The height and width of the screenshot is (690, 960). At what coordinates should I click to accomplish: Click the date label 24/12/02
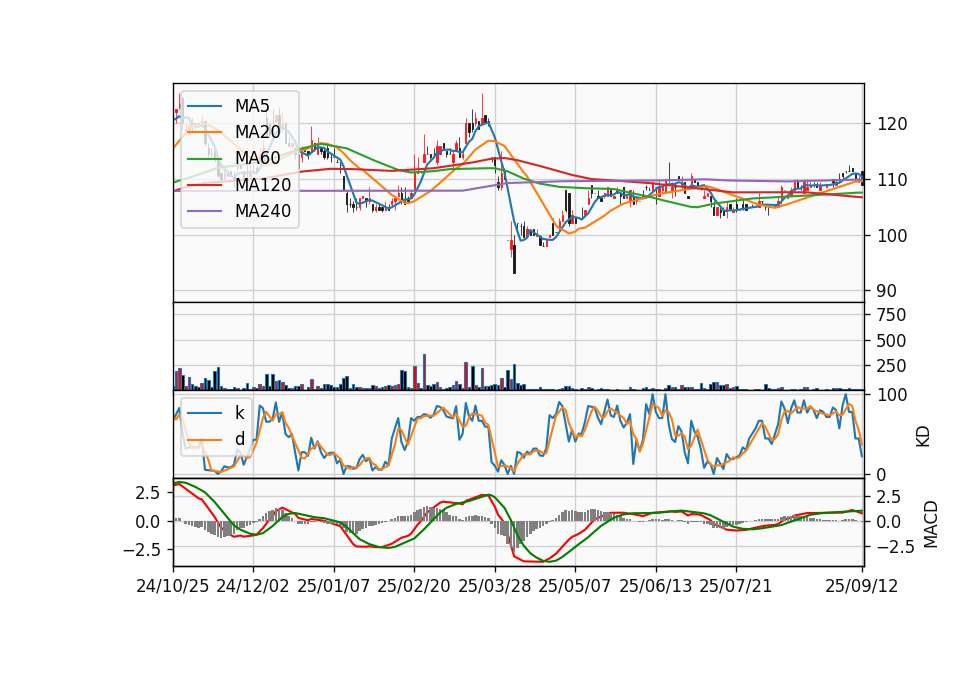(x=253, y=586)
